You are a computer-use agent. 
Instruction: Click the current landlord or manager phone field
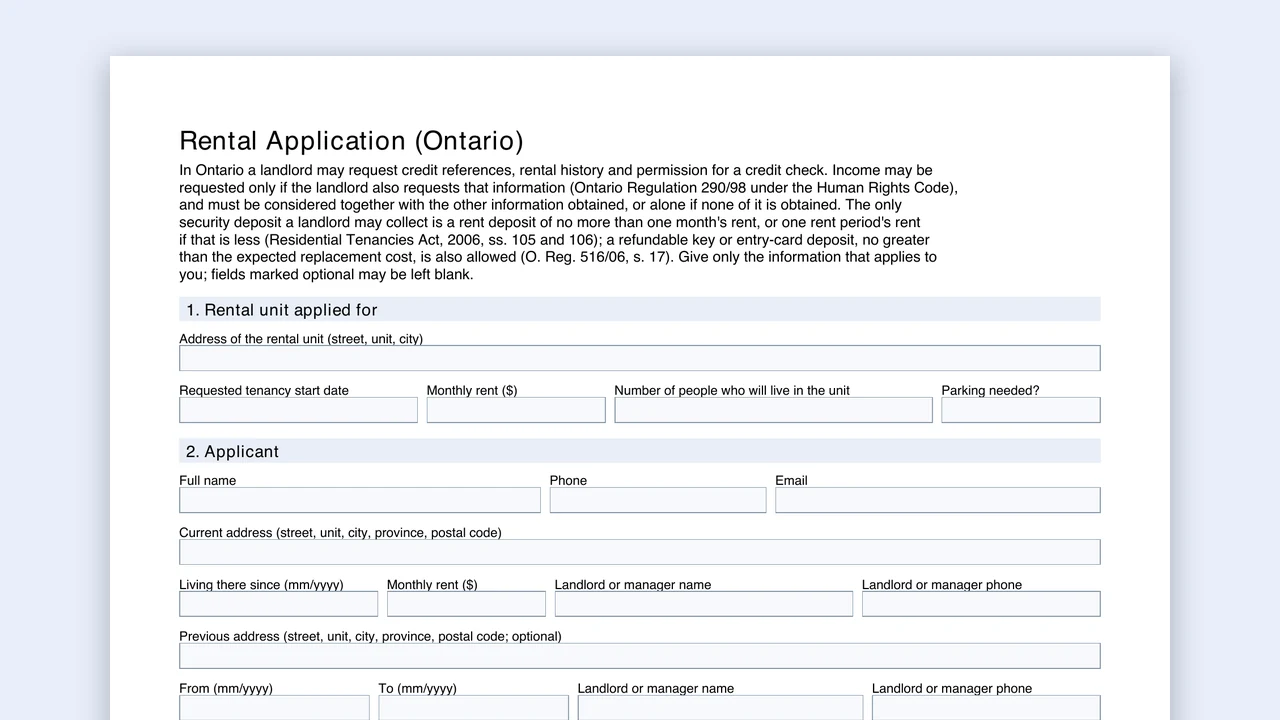(x=981, y=604)
